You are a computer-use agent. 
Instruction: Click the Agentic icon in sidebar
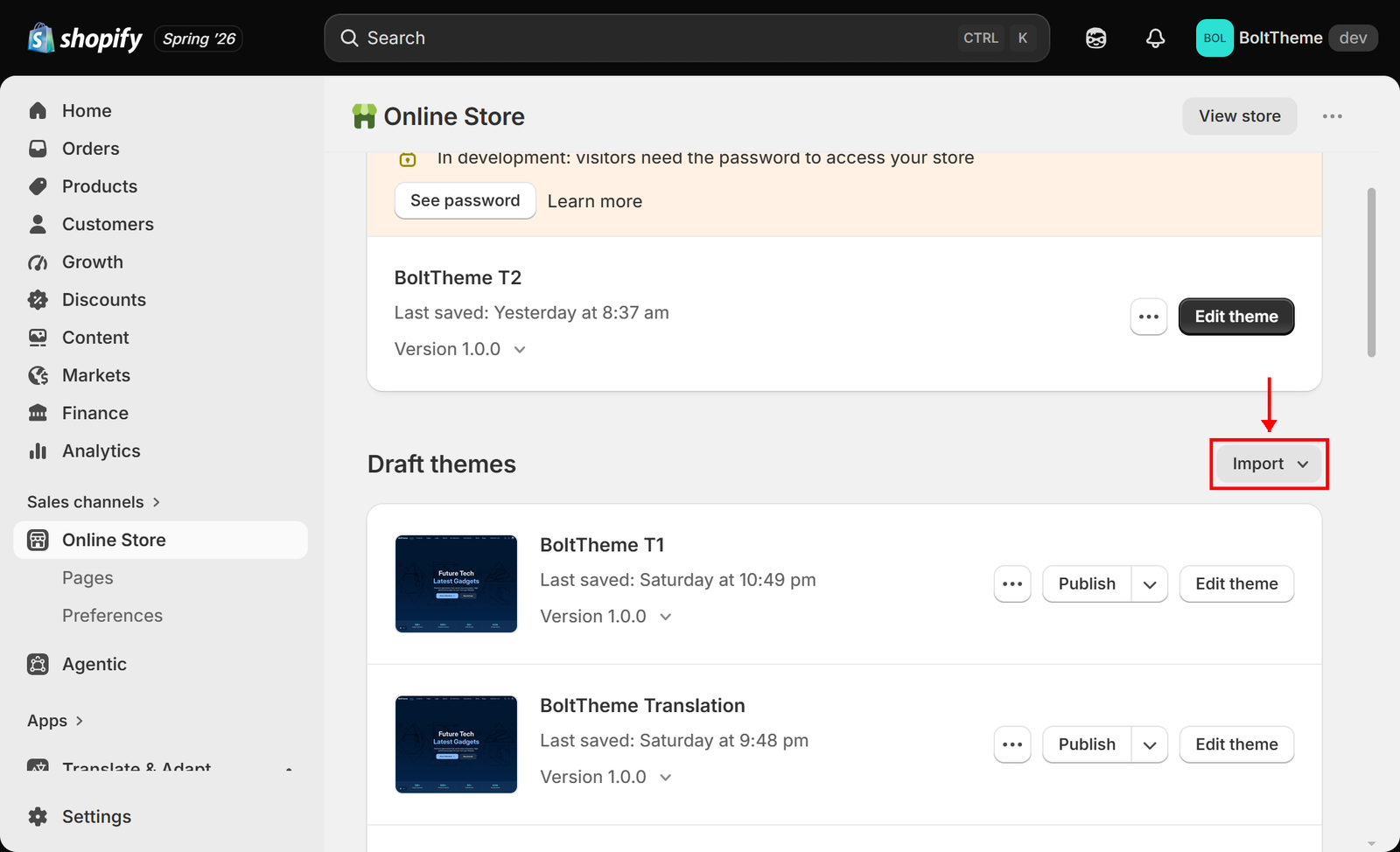(x=38, y=665)
